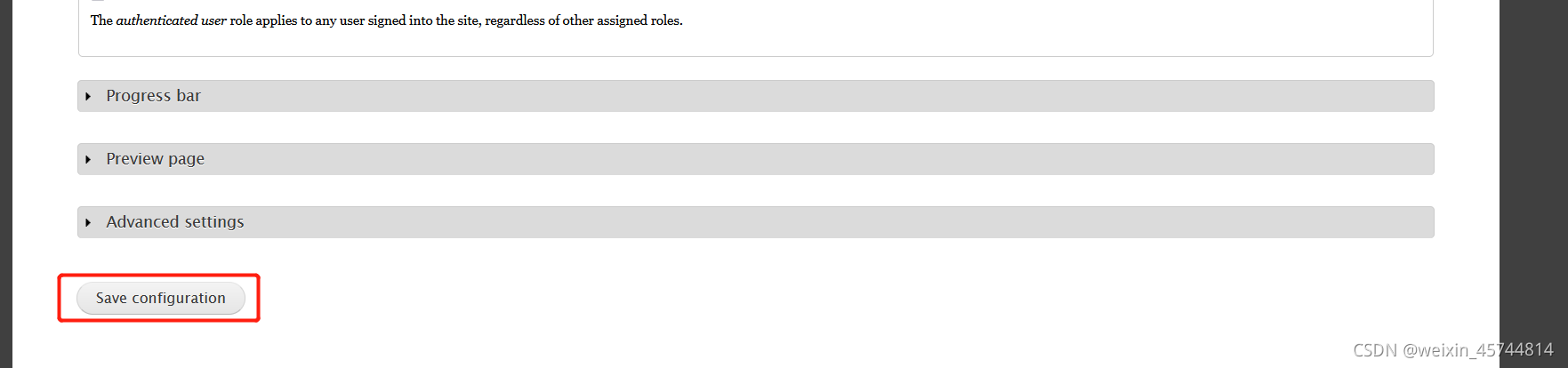1568x368 pixels.
Task: Click the dark strip at left edge
Action: [x=6, y=184]
